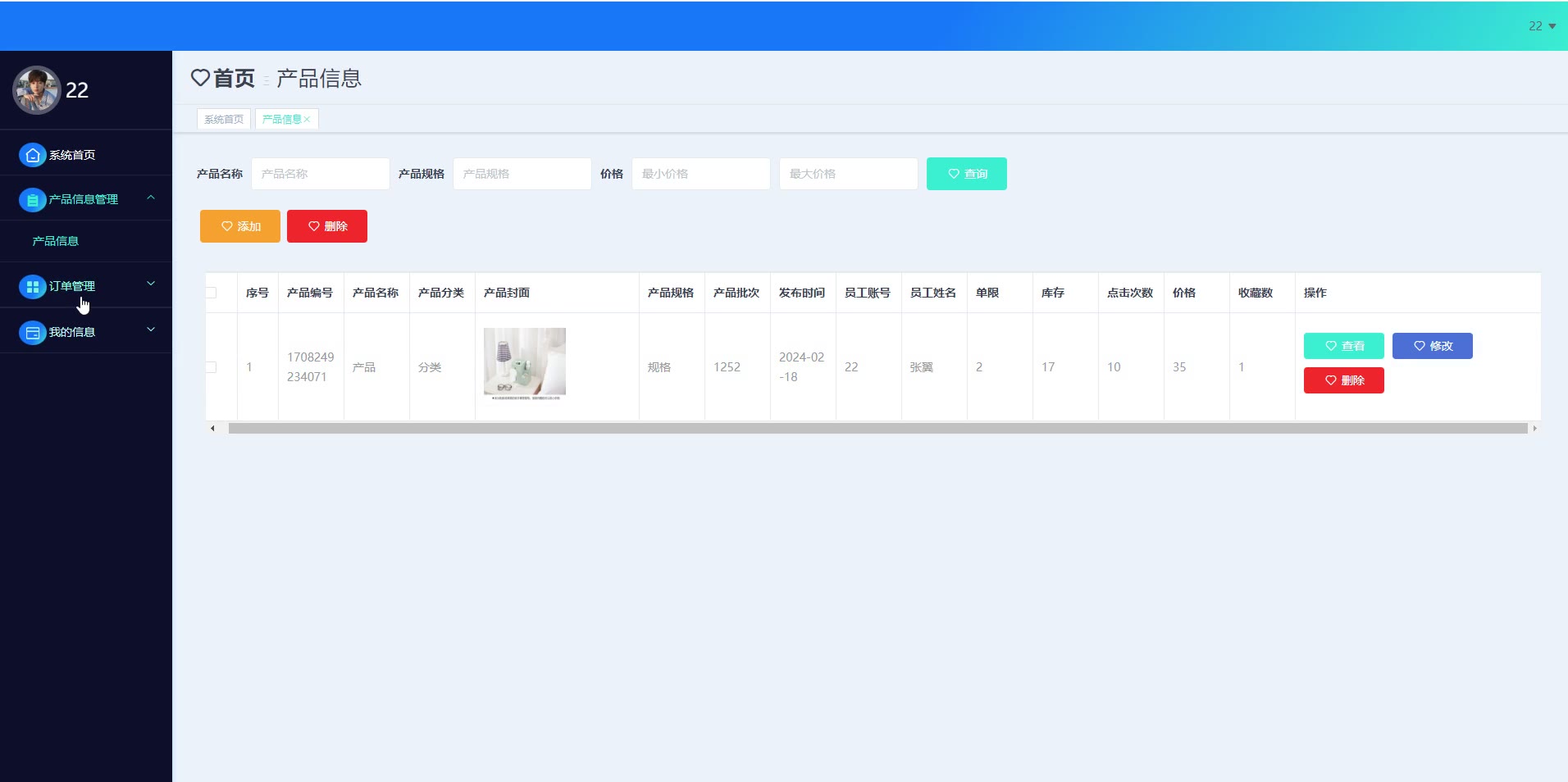Click the order management grid icon

coord(32,287)
